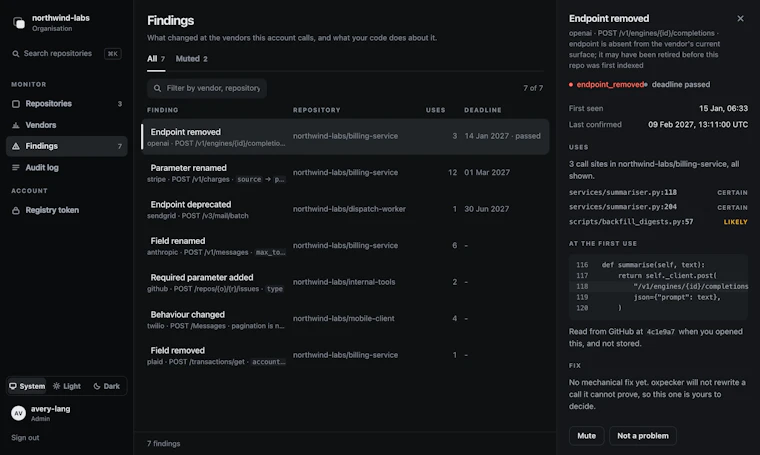Viewport: 760px width, 455px height.
Task: Click the ⌘K shortcut badge
Action: pyautogui.click(x=112, y=54)
